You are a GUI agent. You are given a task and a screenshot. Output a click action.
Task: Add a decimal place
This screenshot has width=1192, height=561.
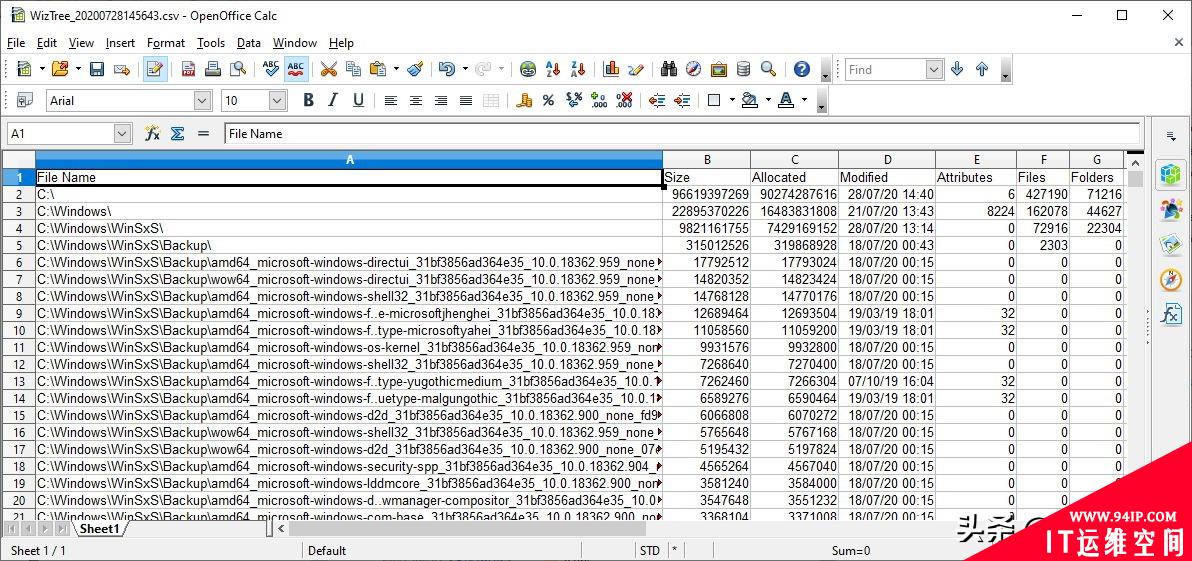[598, 100]
